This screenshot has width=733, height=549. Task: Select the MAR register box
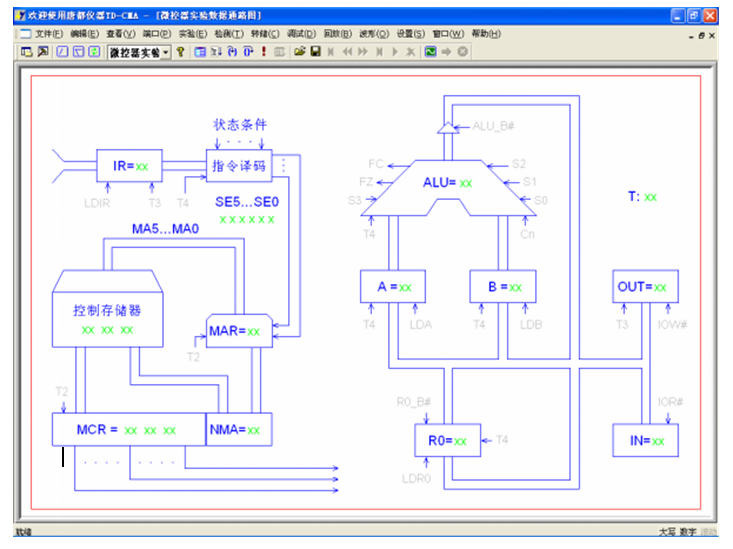[x=240, y=330]
